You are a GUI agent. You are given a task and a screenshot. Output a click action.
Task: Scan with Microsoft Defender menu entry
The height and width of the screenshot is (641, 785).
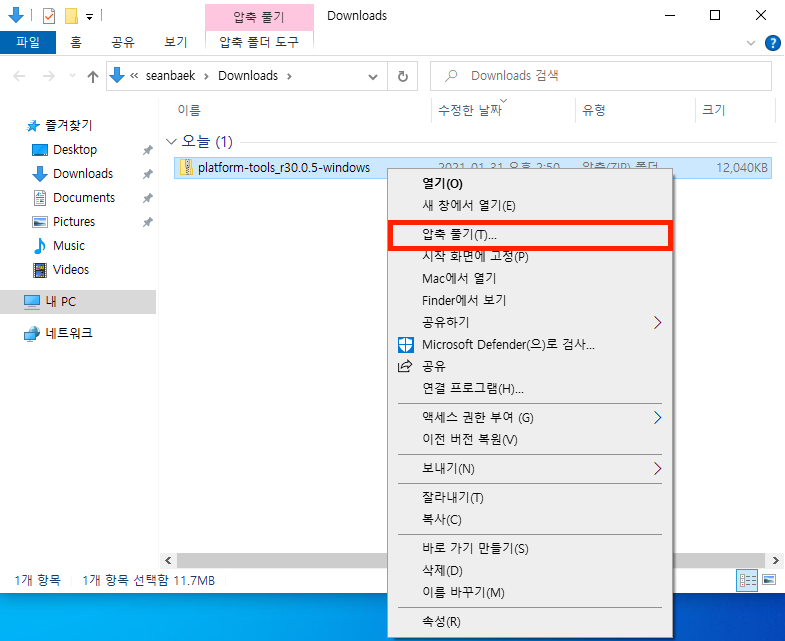(530, 345)
